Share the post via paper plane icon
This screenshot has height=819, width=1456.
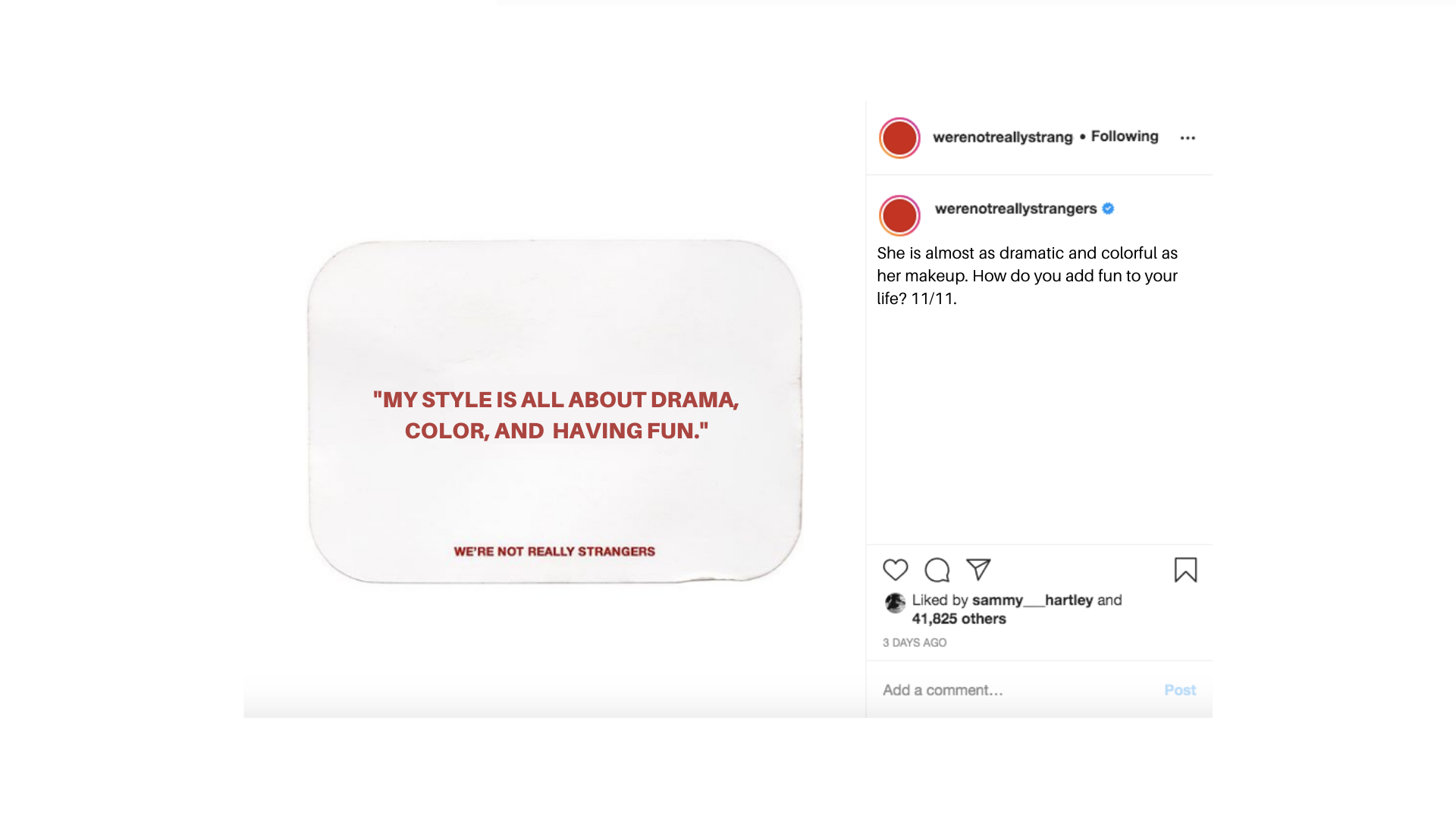coord(978,570)
